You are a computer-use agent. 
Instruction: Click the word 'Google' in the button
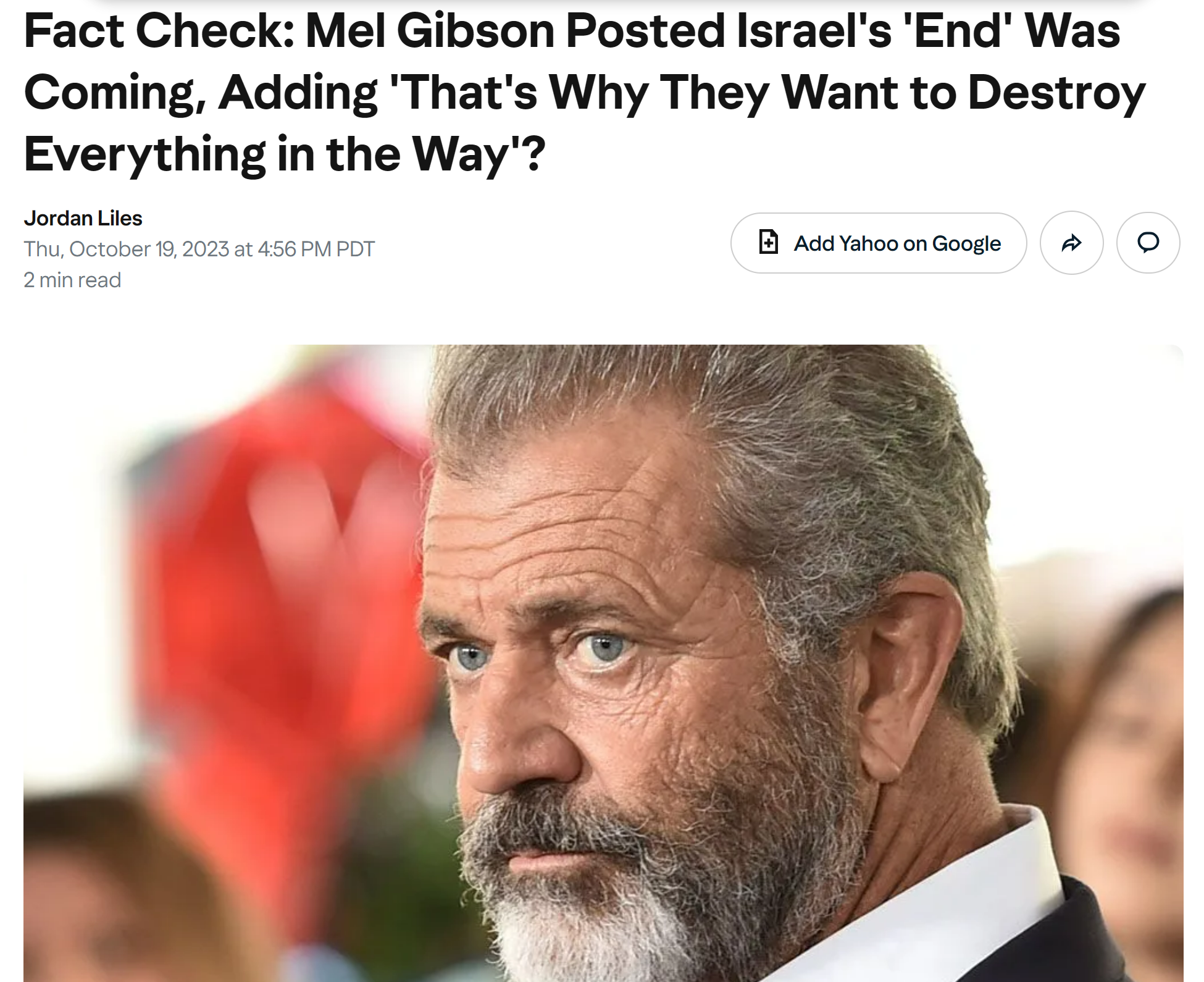tap(966, 243)
